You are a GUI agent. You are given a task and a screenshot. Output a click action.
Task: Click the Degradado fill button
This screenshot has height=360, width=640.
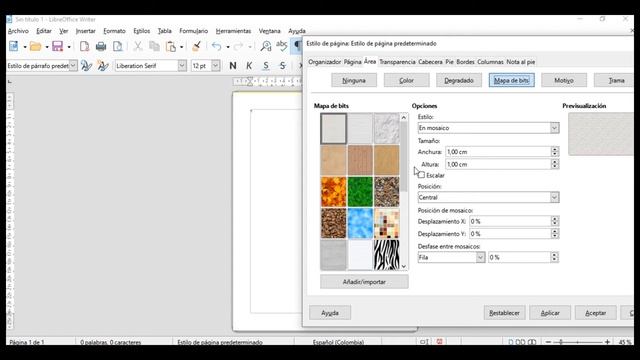point(459,80)
